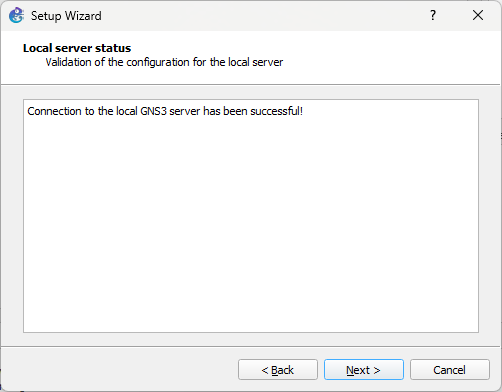Viewport: 502px width, 392px height.
Task: Click the connection successful message line
Action: (165, 111)
